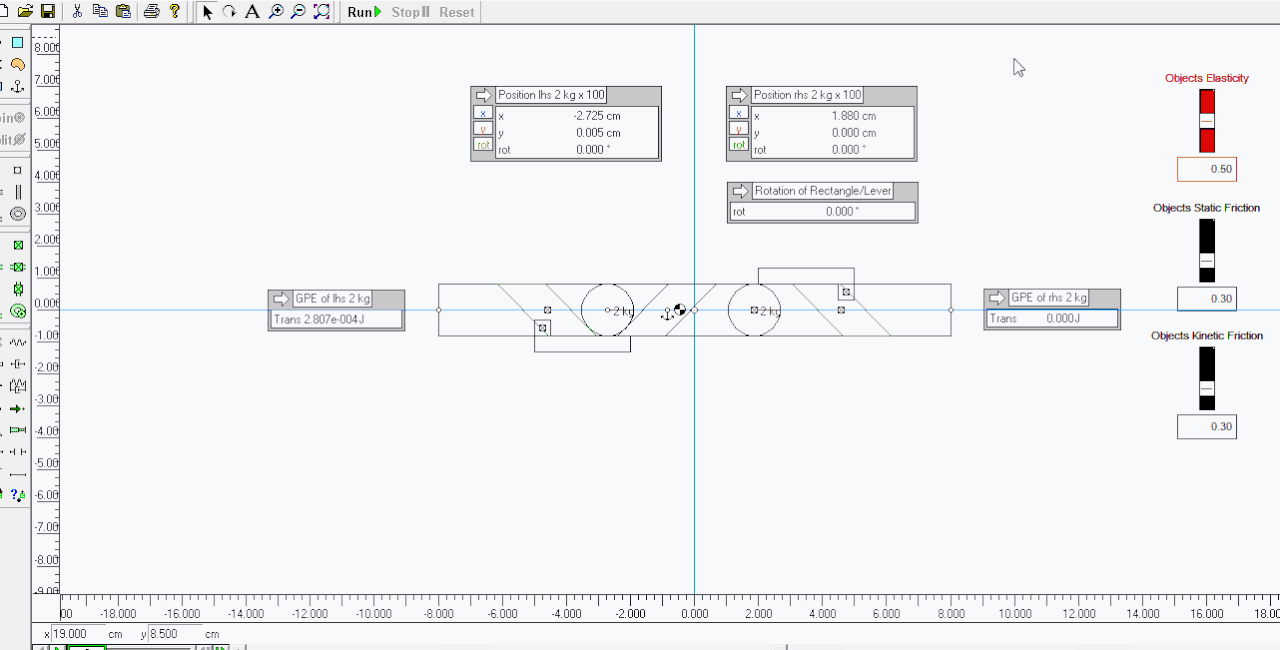Toggle x readout in Position rhs meter
The image size is (1280, 650).
[x=739, y=114]
